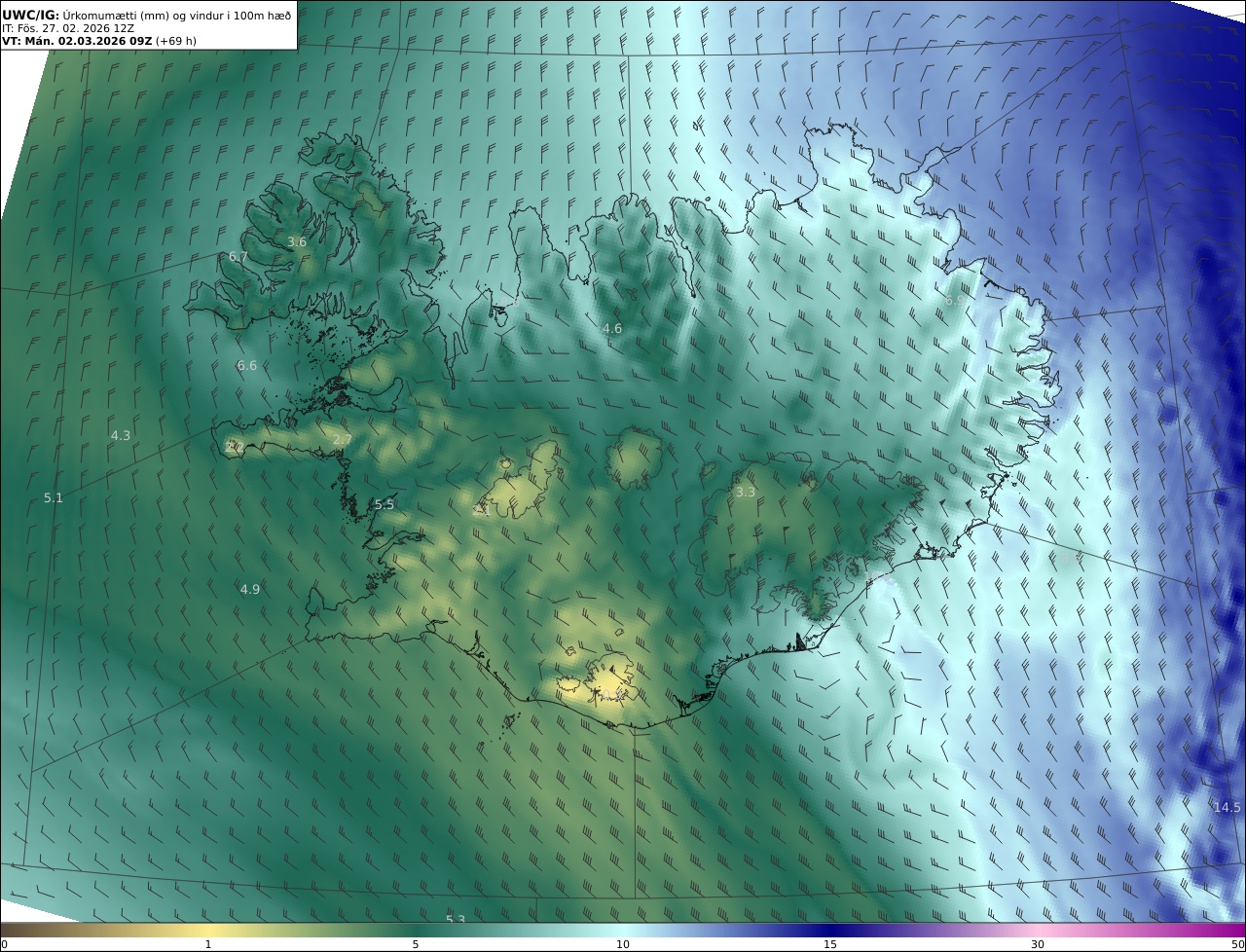1246x952 pixels.
Task: Click the 'VT: Mán. 02.03.2026 09Z' valid time
Action: 78,41
